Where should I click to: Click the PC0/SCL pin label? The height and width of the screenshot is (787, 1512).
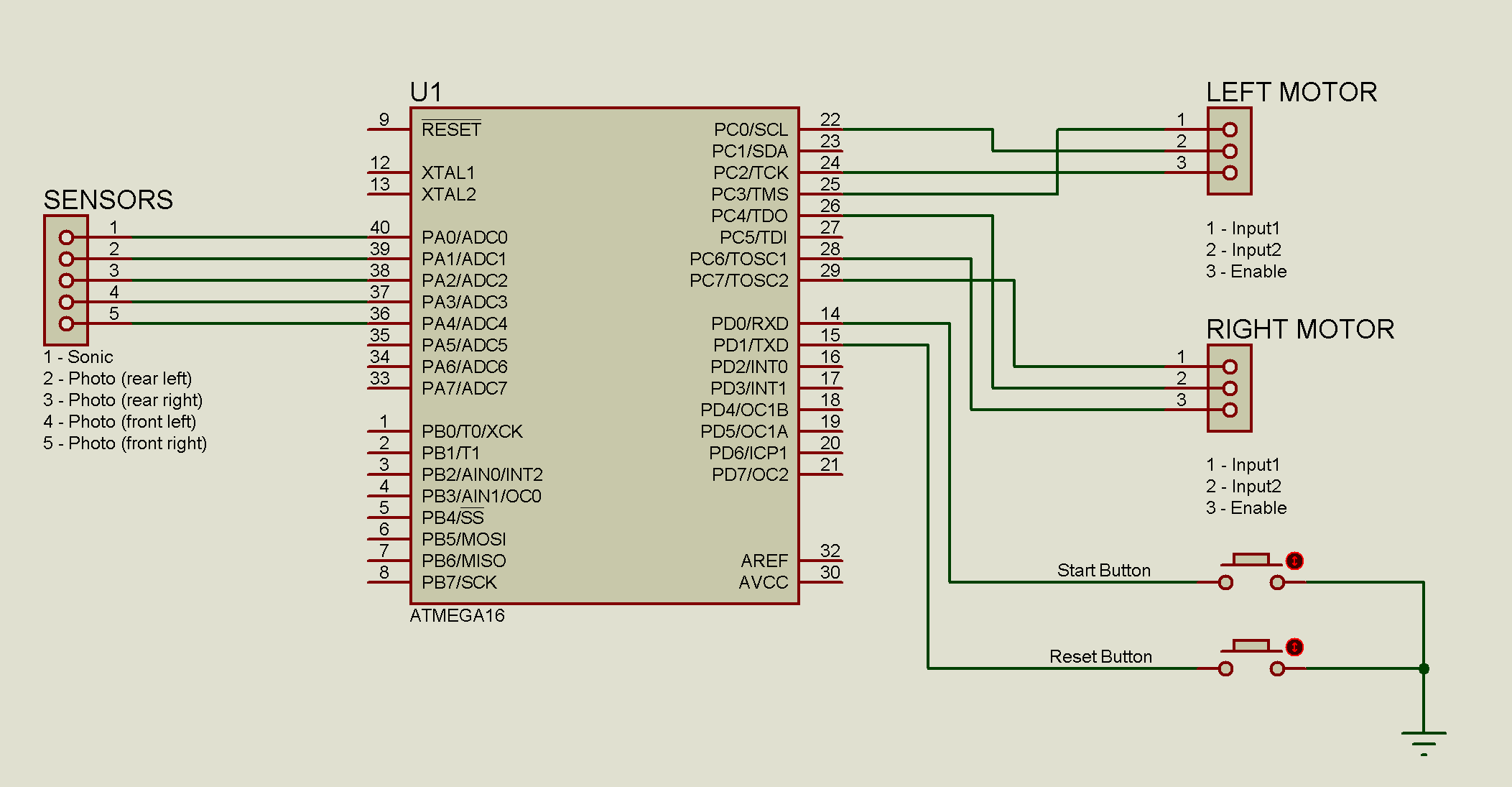(x=751, y=129)
